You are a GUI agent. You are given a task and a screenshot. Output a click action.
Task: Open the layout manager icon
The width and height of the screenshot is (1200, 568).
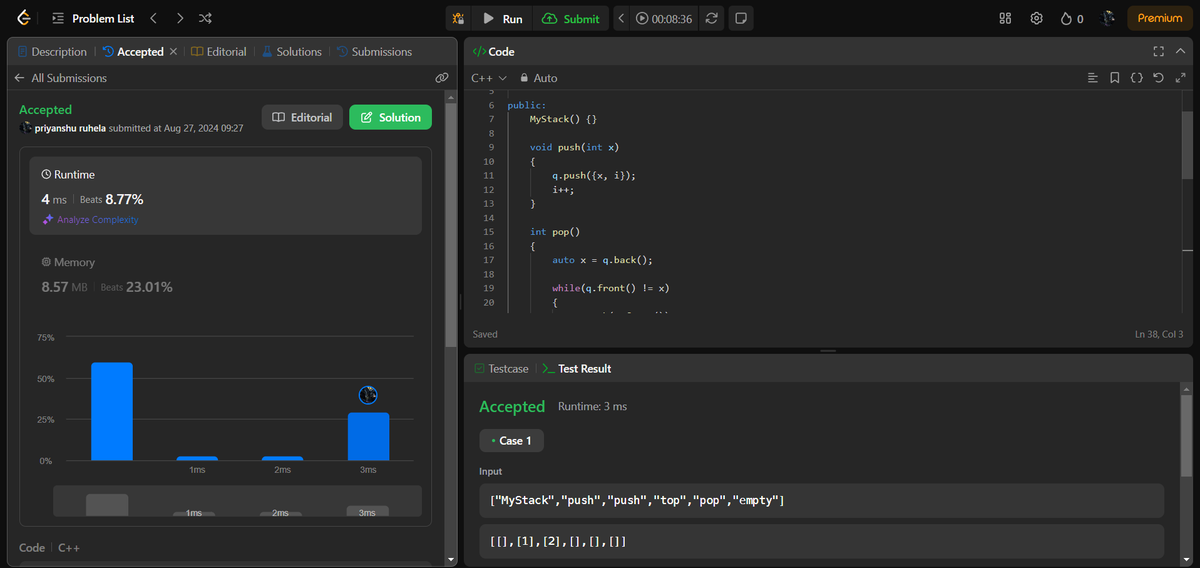[1006, 18]
